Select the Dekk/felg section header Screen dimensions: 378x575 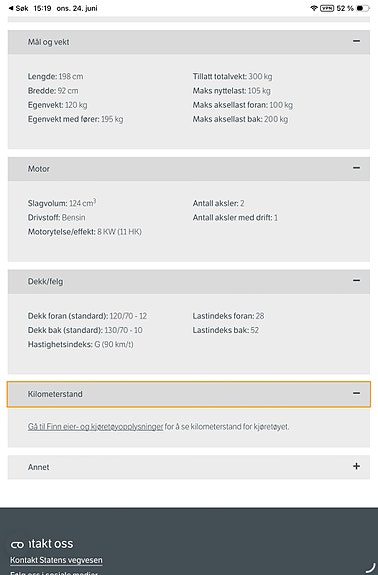[189, 281]
